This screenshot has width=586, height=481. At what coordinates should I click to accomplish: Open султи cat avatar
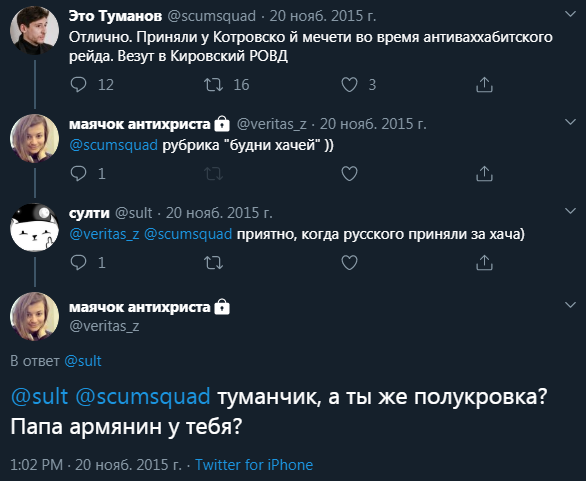34,227
